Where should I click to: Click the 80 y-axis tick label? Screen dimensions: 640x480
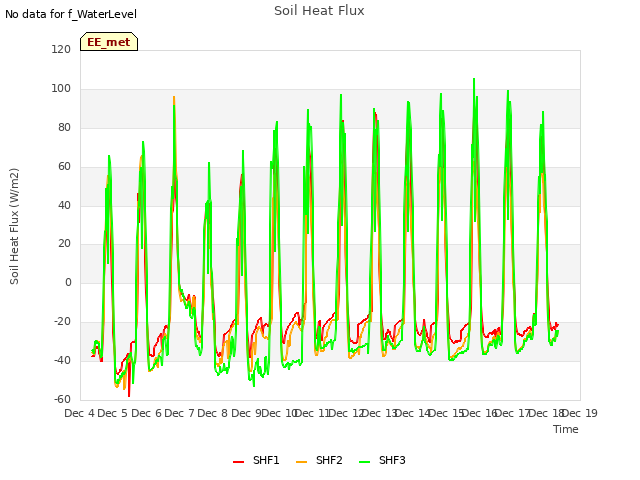pyautogui.click(x=64, y=127)
